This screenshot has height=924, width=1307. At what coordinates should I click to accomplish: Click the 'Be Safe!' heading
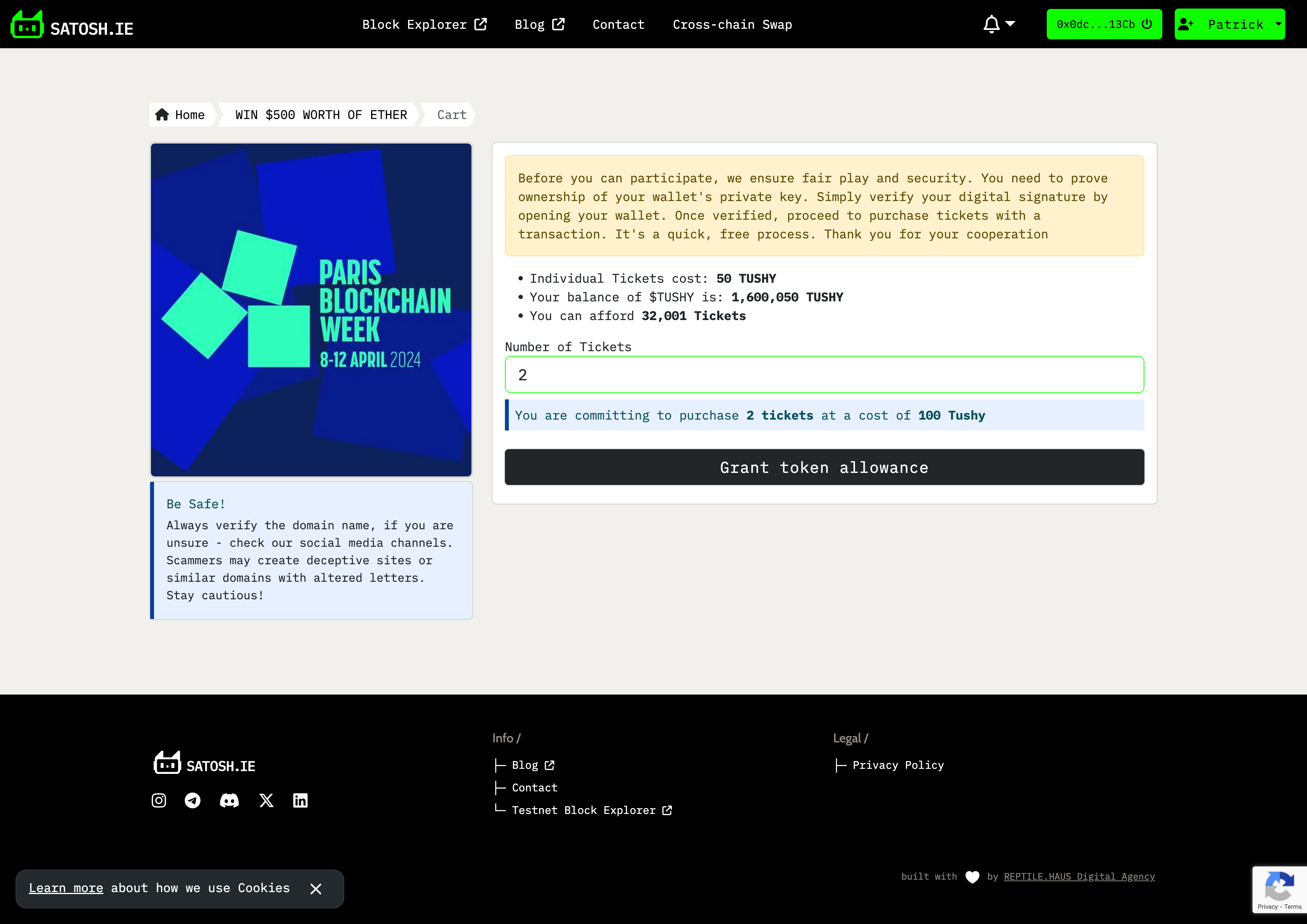click(x=196, y=504)
